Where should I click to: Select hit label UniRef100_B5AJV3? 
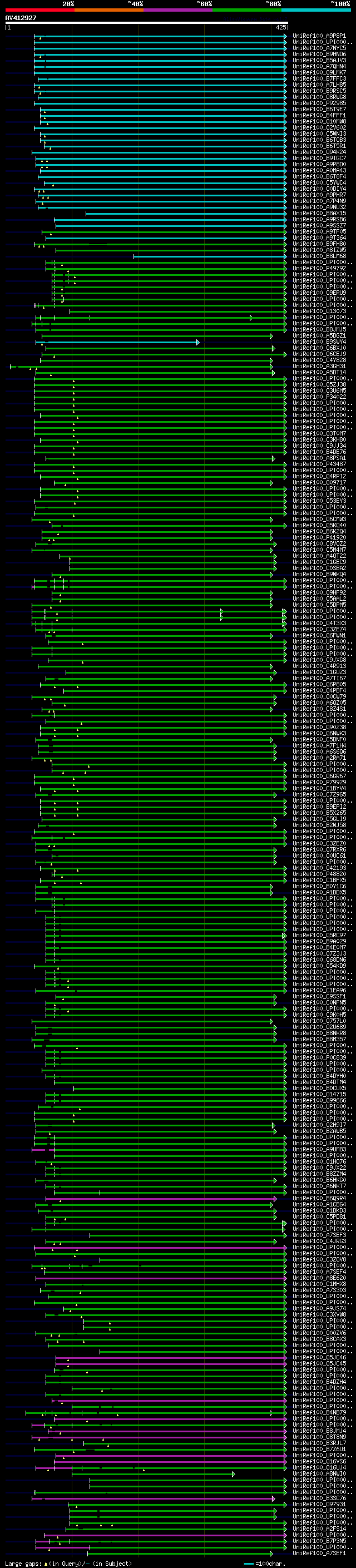tap(319, 60)
